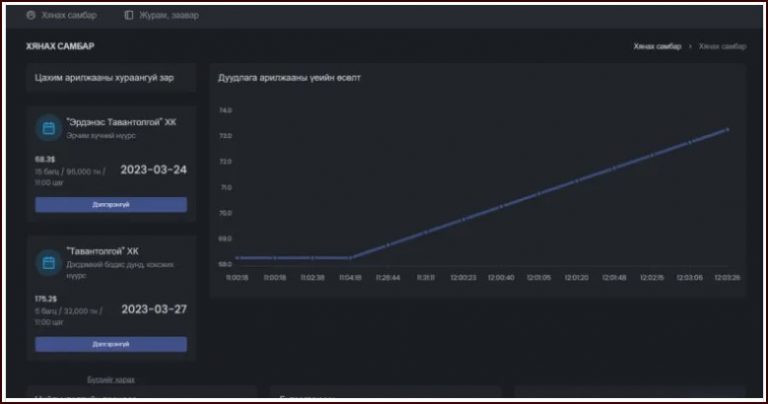Open the Бүгдийг харах link

click(x=110, y=380)
